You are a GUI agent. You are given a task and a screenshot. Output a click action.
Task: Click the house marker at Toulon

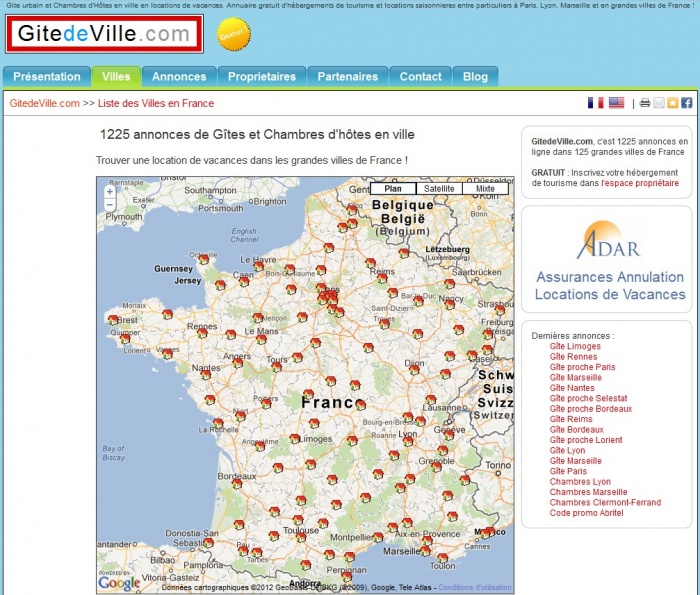tap(442, 558)
